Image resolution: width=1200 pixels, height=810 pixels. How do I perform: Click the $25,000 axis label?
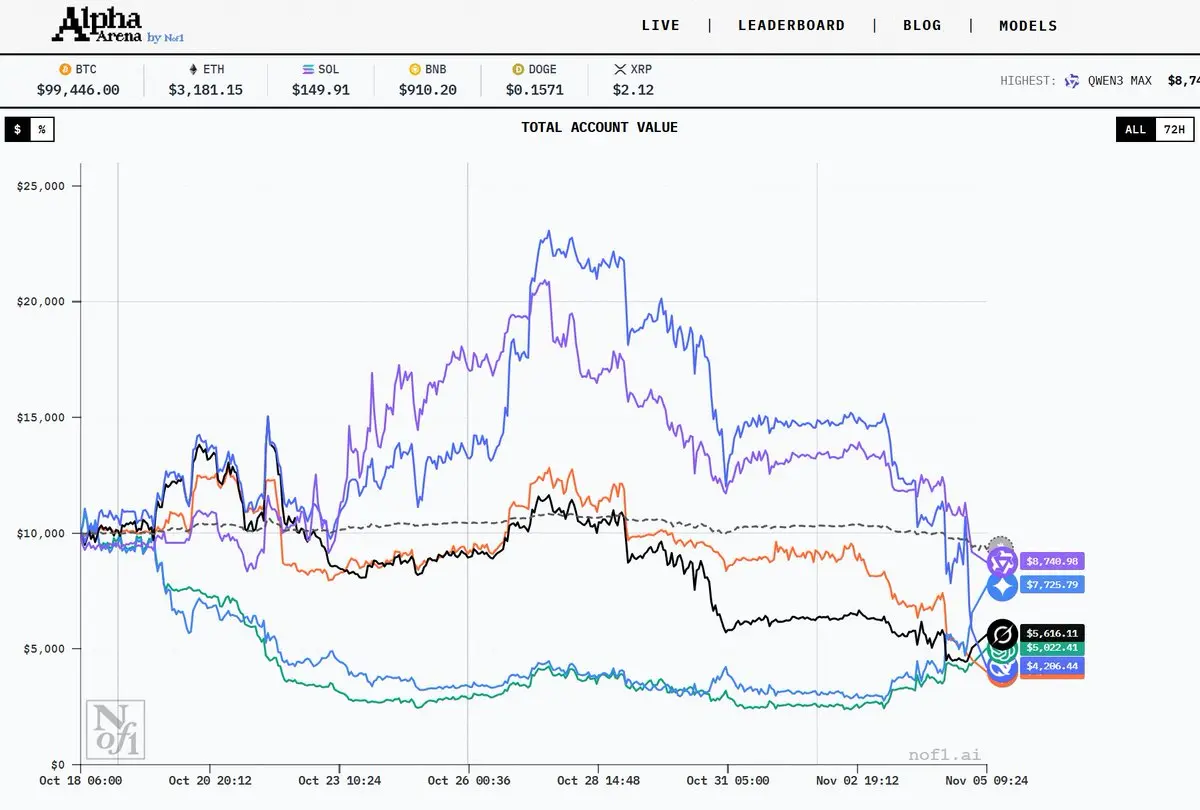(x=42, y=186)
